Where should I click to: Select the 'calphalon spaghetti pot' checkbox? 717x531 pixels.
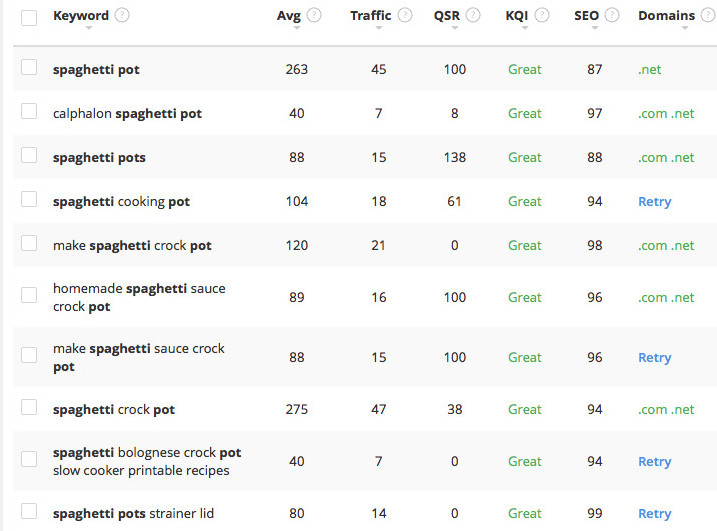point(29,111)
